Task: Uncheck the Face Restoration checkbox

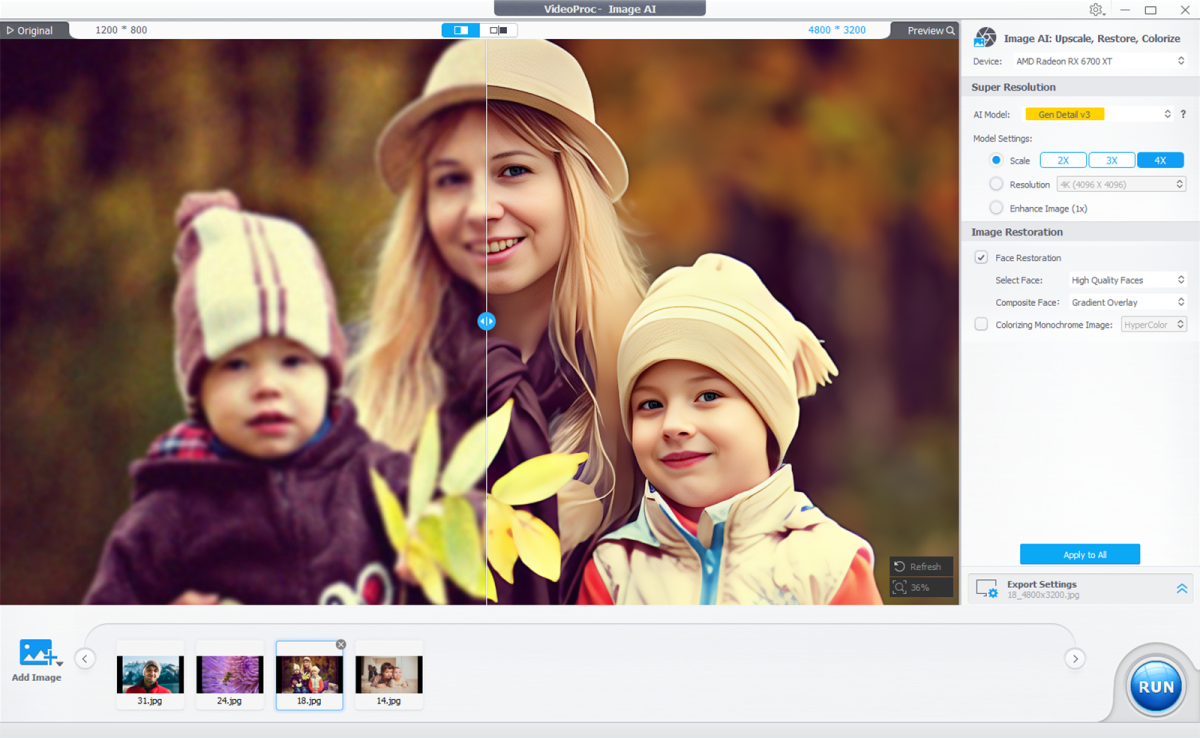Action: pos(981,258)
